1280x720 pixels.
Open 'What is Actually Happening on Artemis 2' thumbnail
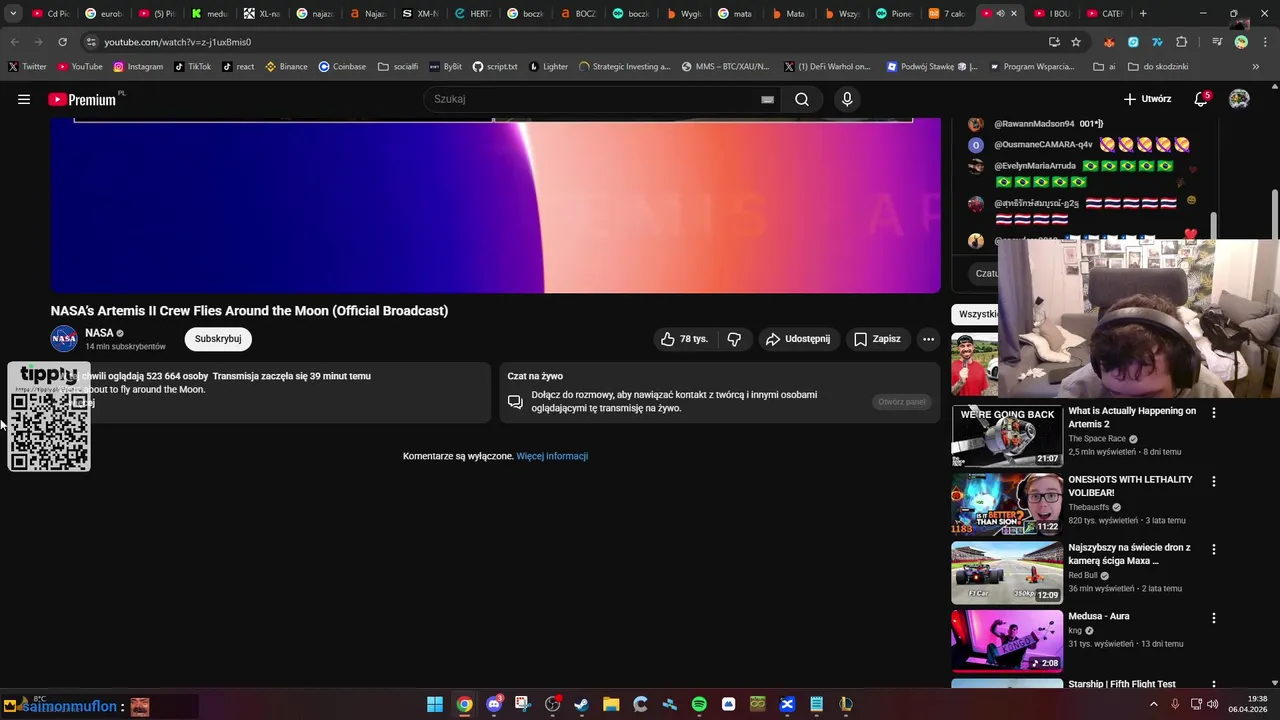pyautogui.click(x=1007, y=436)
